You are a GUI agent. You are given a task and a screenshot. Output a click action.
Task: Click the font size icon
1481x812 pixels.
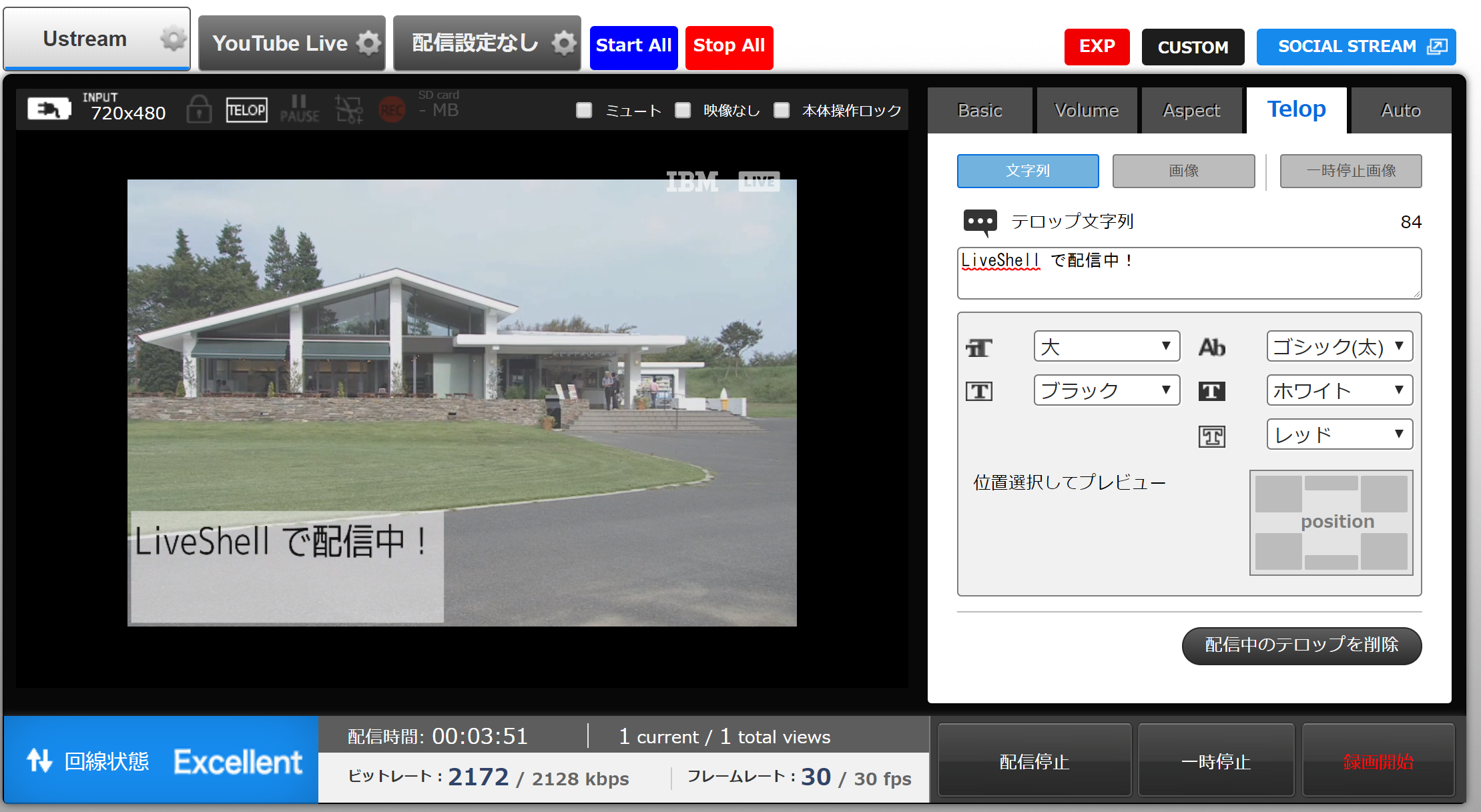(x=979, y=348)
